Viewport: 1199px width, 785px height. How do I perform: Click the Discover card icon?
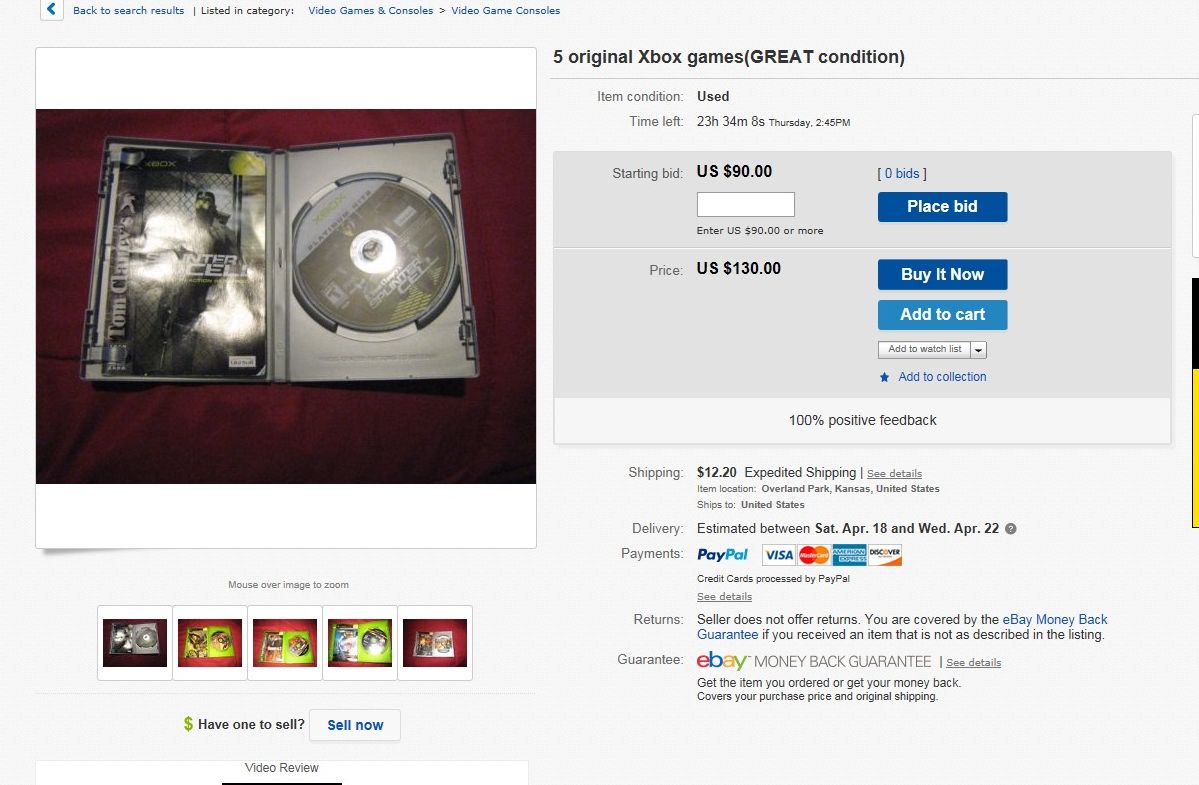pos(885,555)
